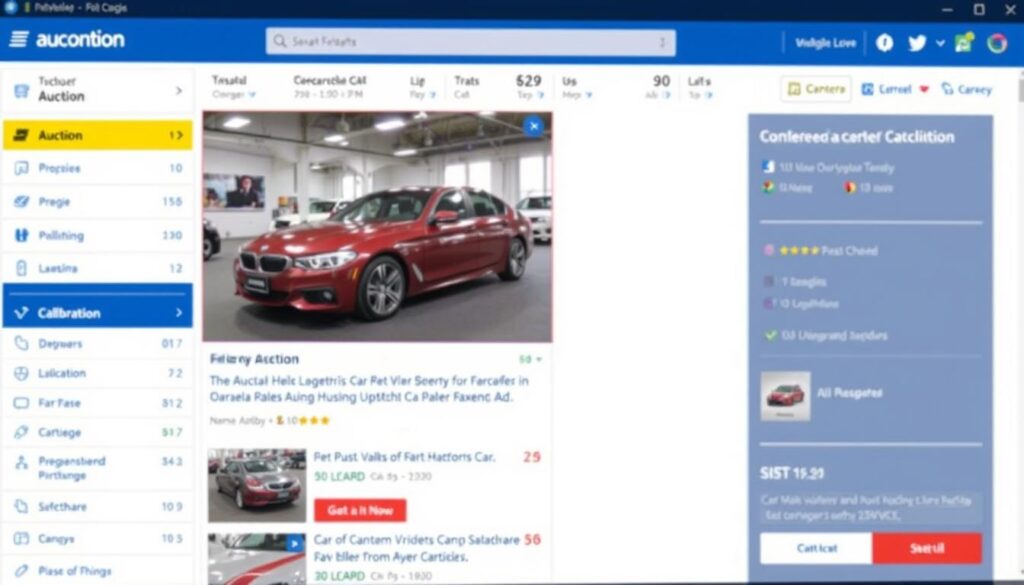Toggle the checkbox above the green checkmark item

768,304
